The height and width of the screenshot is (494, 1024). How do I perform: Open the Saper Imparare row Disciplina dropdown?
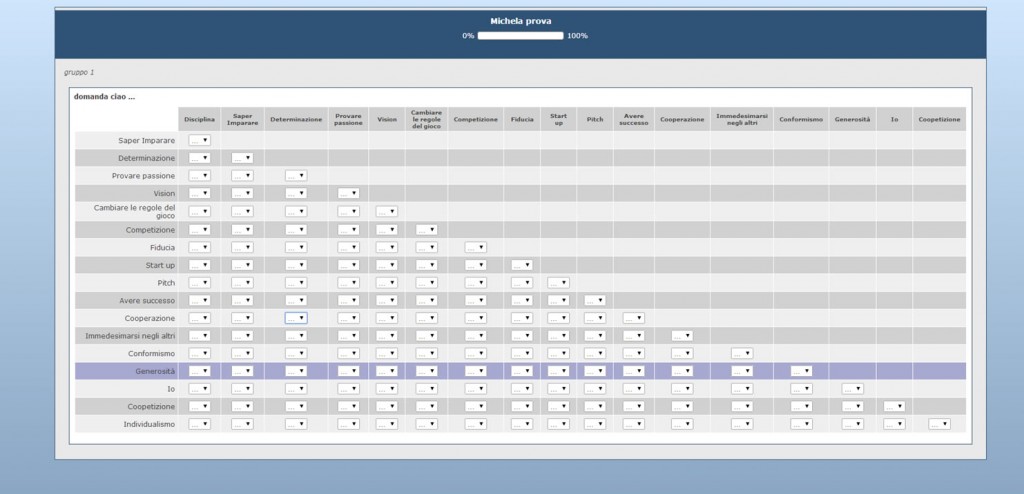(199, 141)
